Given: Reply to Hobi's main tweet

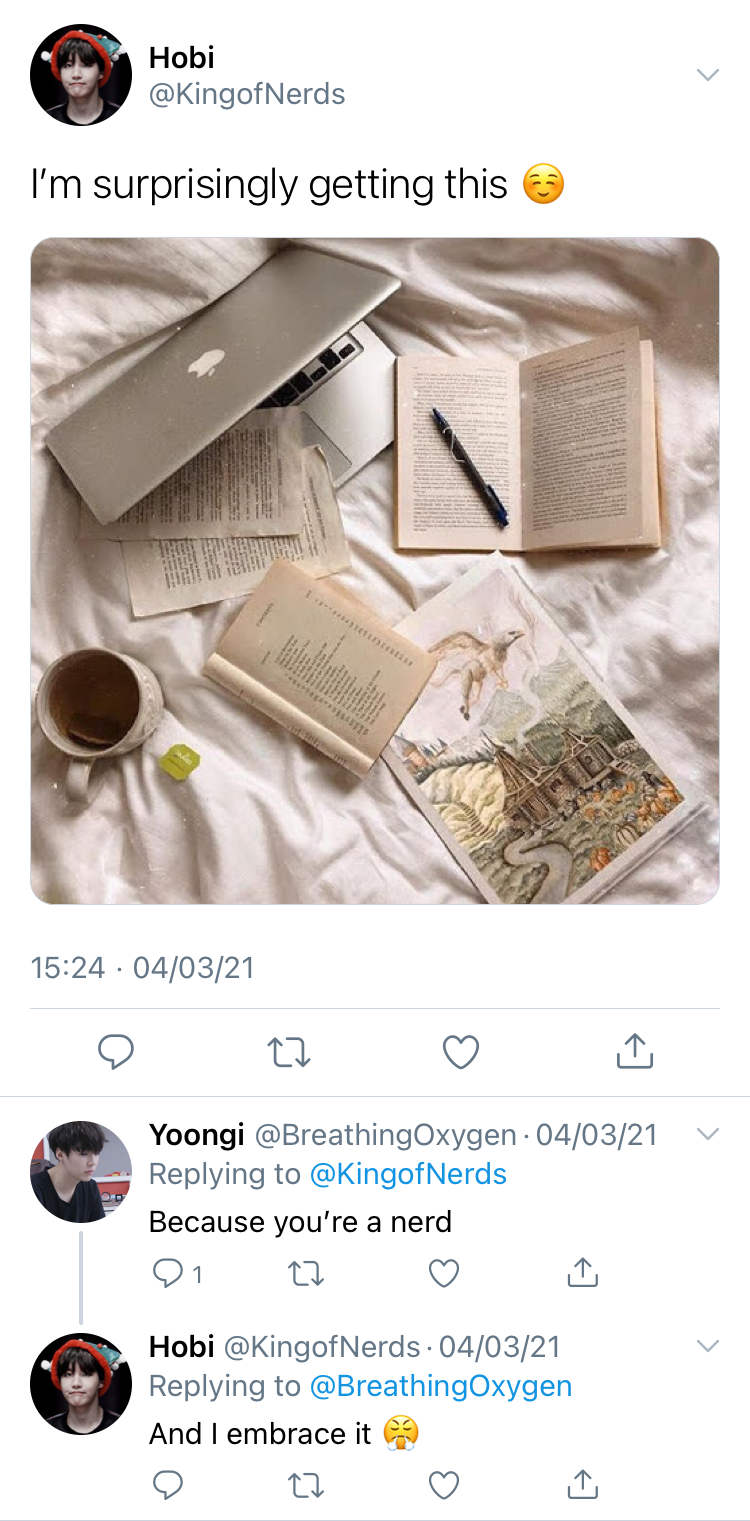Looking at the screenshot, I should (x=116, y=1051).
